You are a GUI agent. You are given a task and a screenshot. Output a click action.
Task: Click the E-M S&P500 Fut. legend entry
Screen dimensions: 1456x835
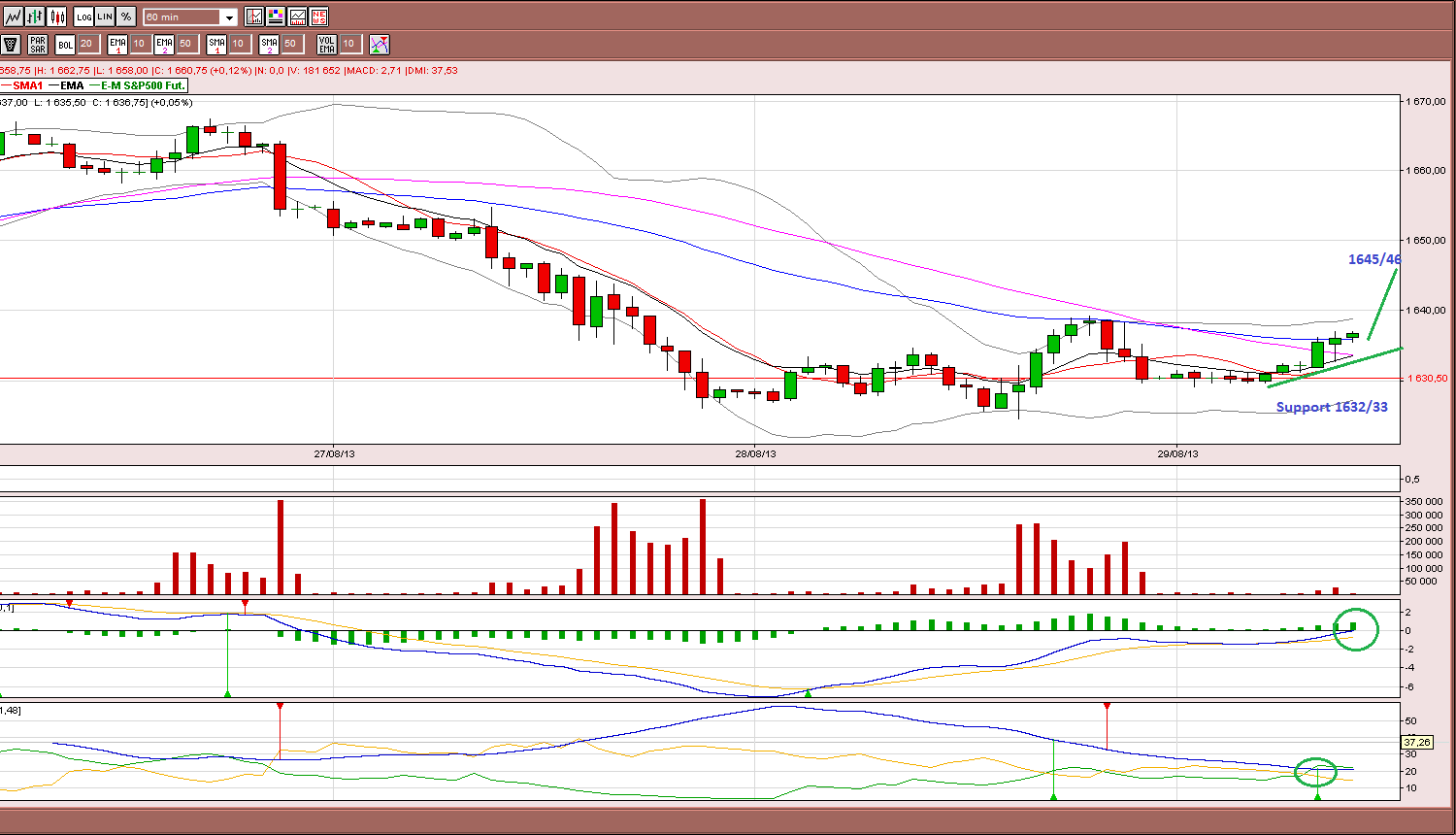(137, 85)
